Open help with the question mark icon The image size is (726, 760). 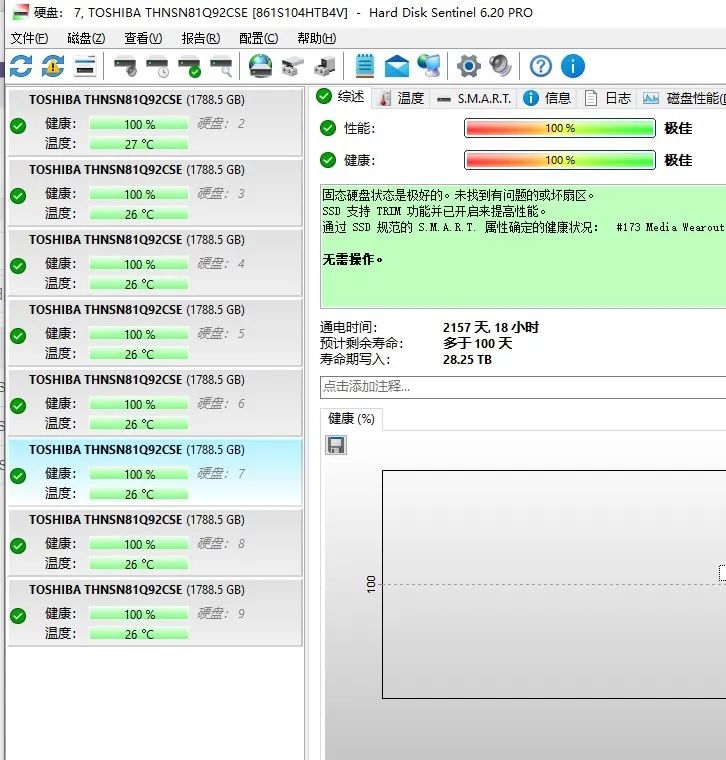(x=540, y=66)
